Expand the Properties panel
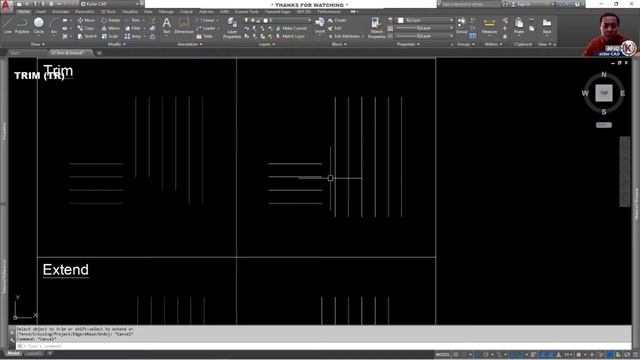Image resolution: width=640 pixels, height=360 pixels. 408,44
